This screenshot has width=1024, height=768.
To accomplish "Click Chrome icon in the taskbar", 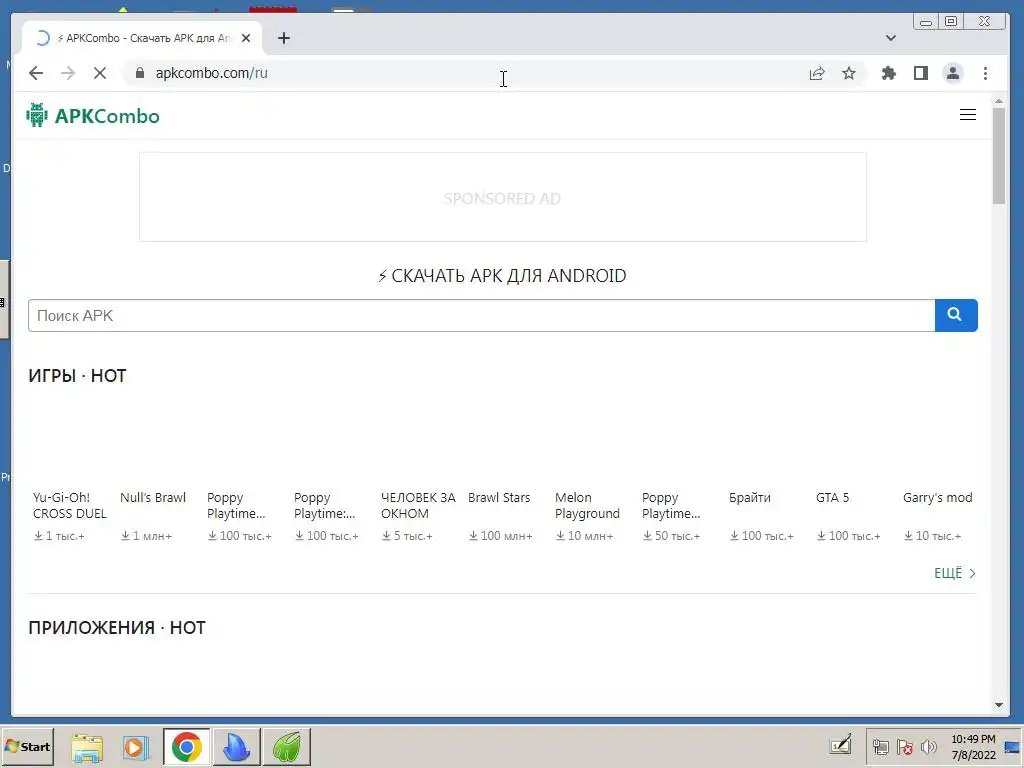I will click(x=187, y=746).
